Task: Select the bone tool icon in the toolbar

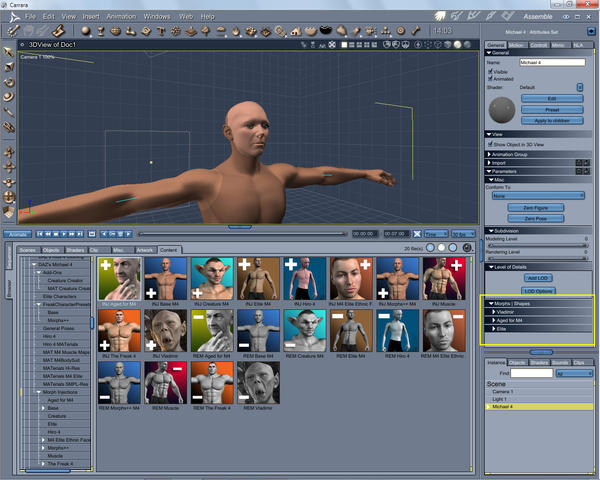Action: coord(416,31)
